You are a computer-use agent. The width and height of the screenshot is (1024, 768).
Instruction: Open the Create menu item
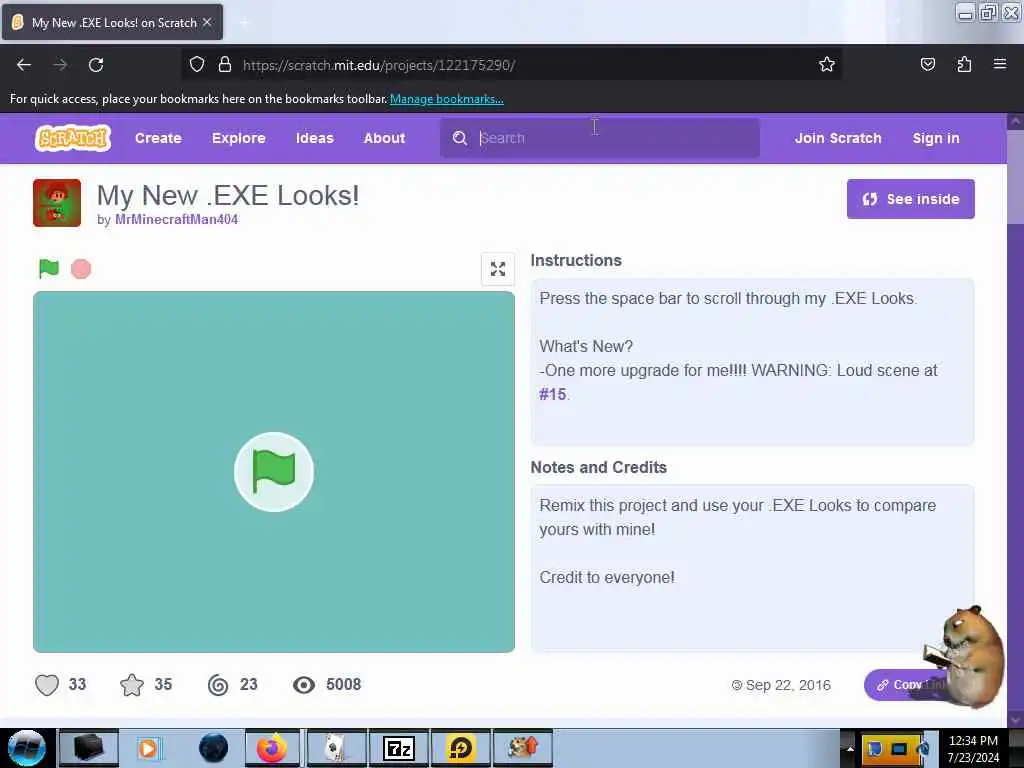[x=158, y=138]
